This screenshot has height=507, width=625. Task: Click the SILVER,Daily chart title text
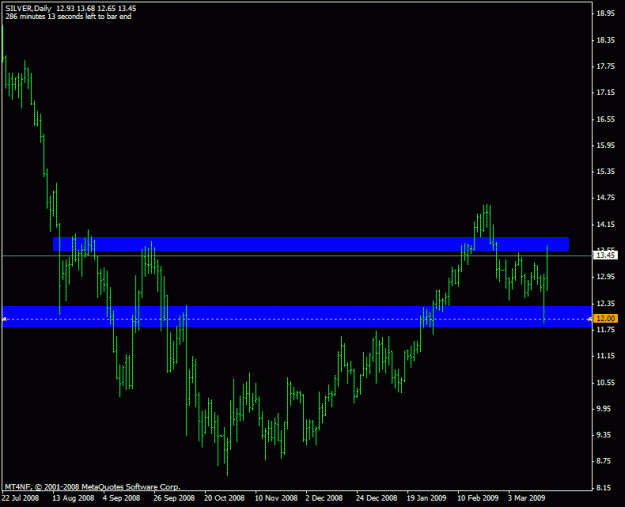[28, 8]
